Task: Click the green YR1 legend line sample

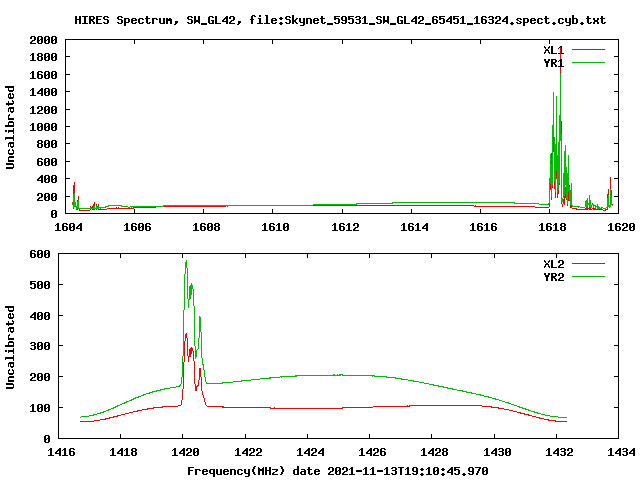Action: (588, 63)
